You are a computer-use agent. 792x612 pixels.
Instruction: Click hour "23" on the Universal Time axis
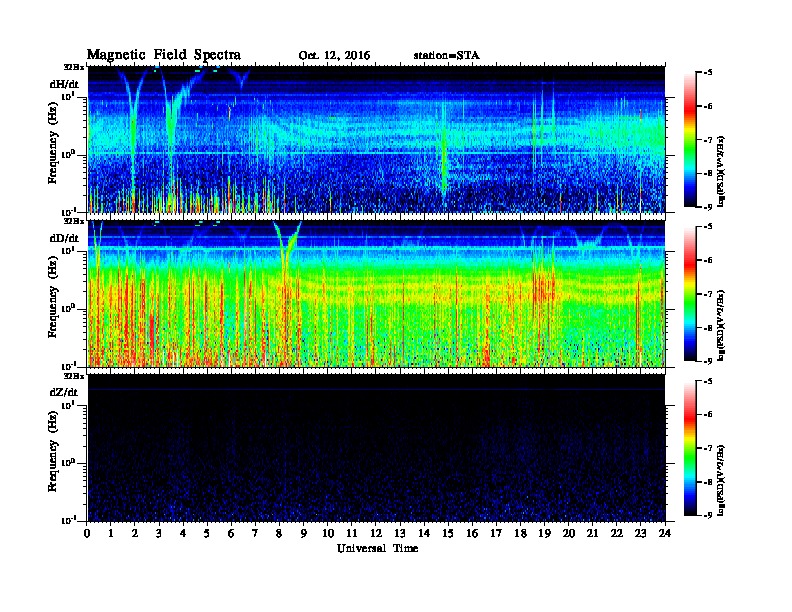[x=641, y=533]
